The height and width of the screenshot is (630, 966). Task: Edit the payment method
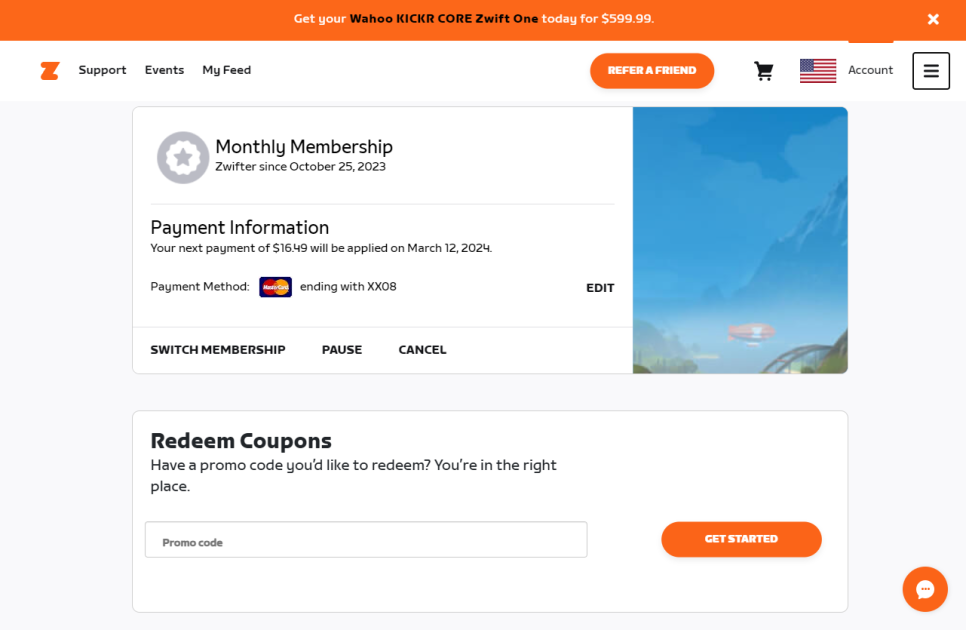[x=600, y=288]
